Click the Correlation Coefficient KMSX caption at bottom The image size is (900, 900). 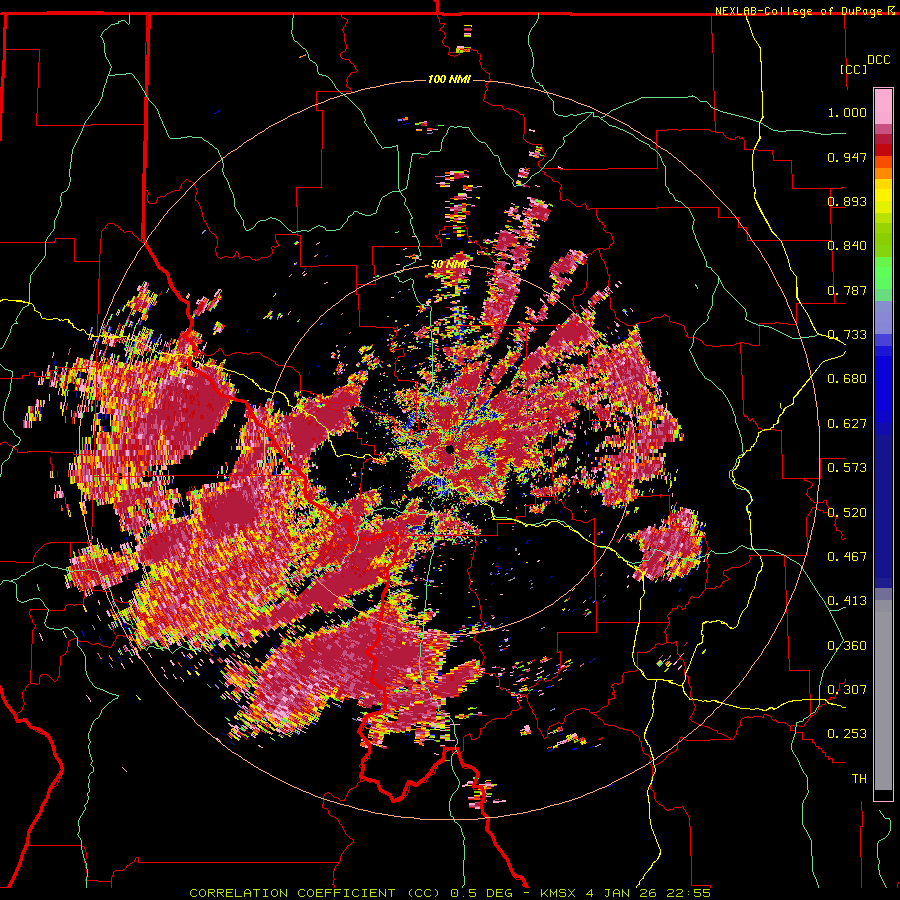449,893
